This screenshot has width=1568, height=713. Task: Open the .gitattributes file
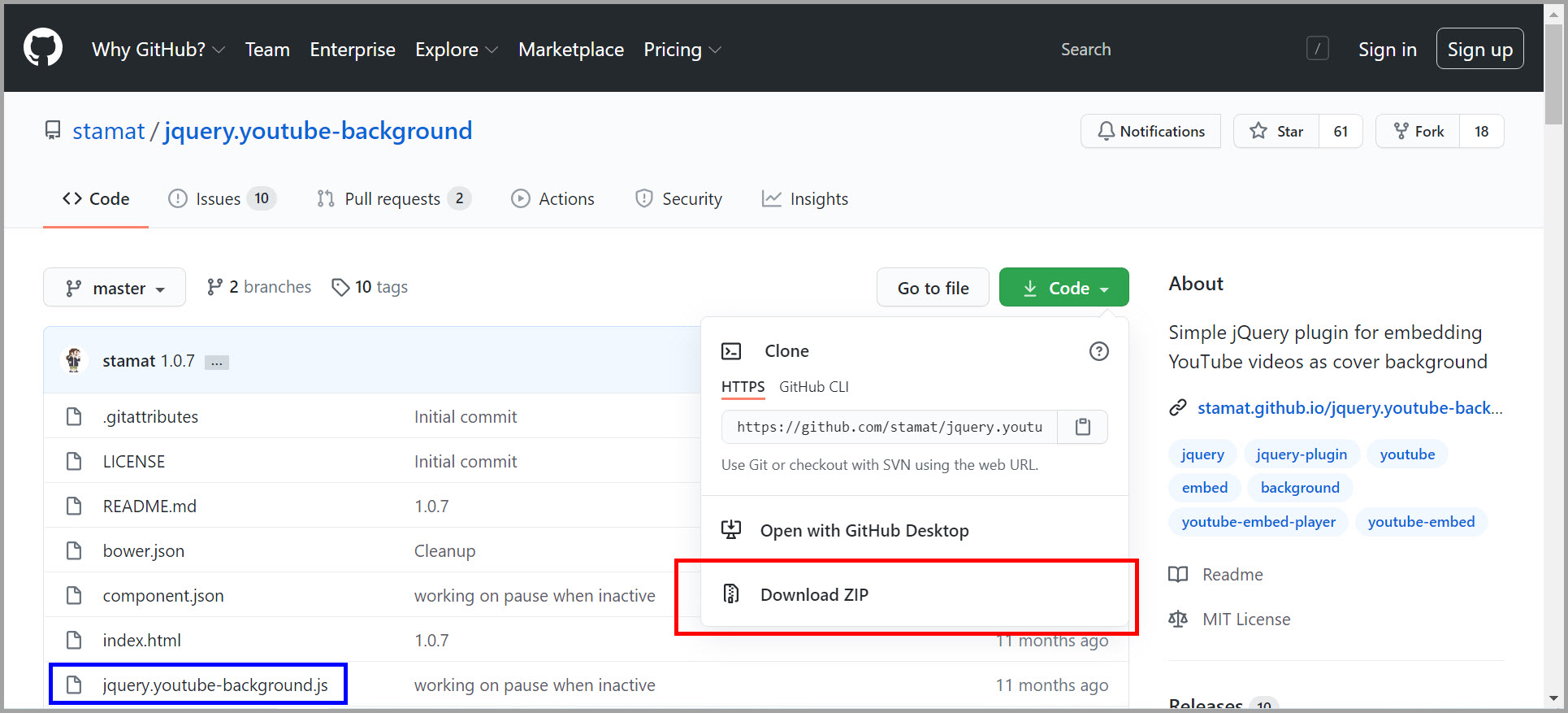150,417
